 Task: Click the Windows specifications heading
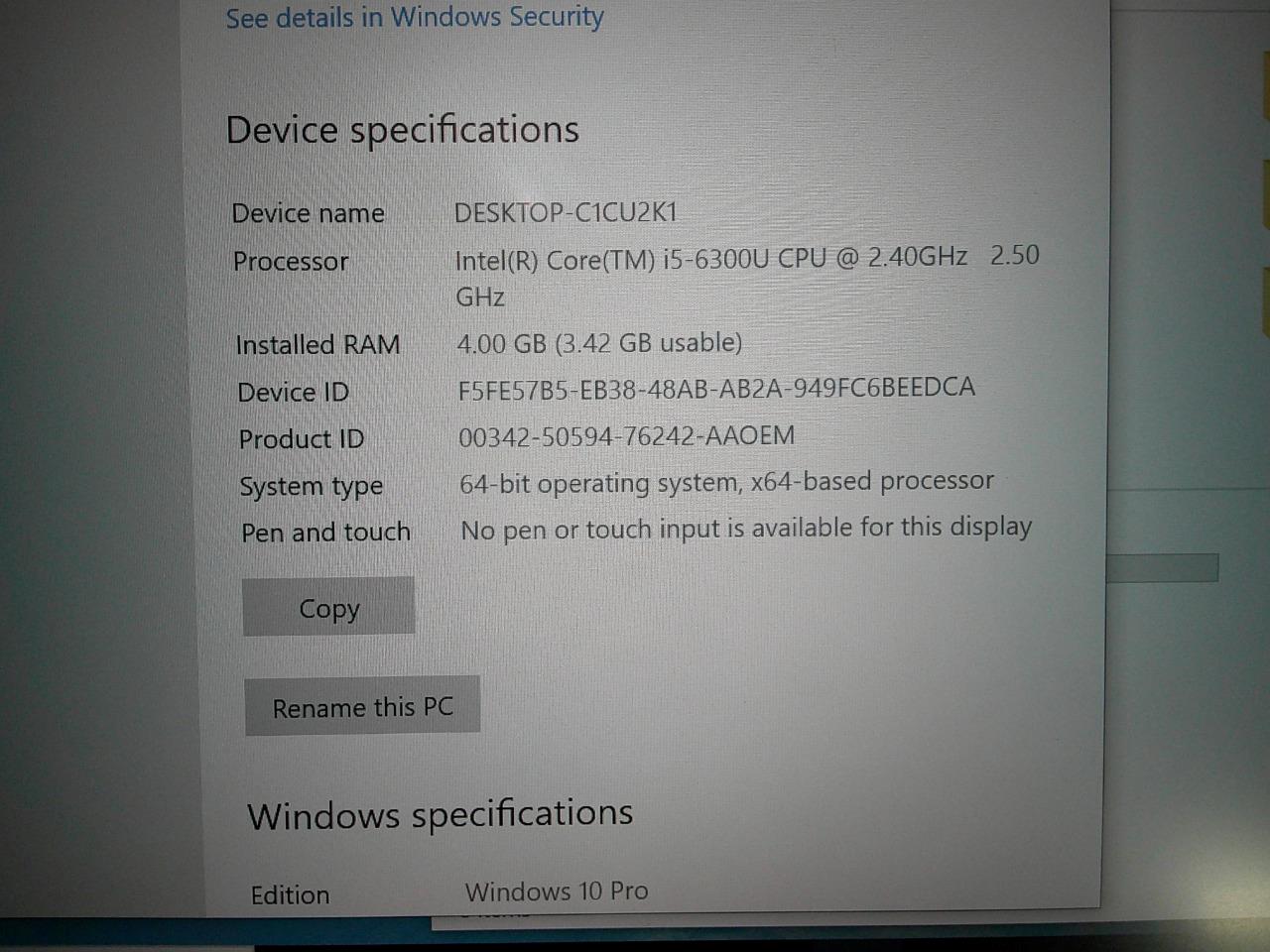441,815
